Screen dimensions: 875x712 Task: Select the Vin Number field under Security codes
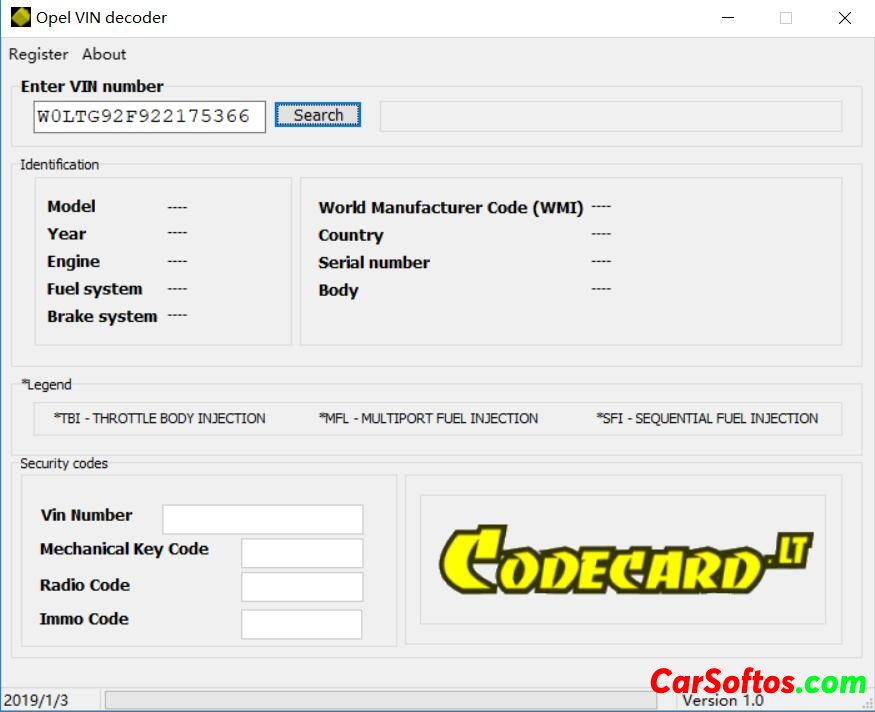pos(262,519)
